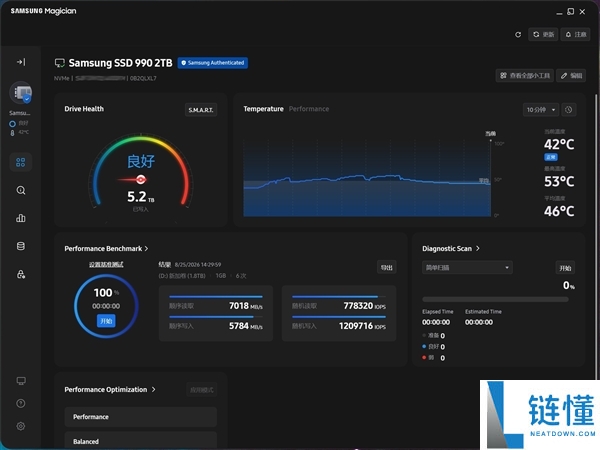
Task: Open the S.M.A.R.T. details button
Action: coord(201,110)
